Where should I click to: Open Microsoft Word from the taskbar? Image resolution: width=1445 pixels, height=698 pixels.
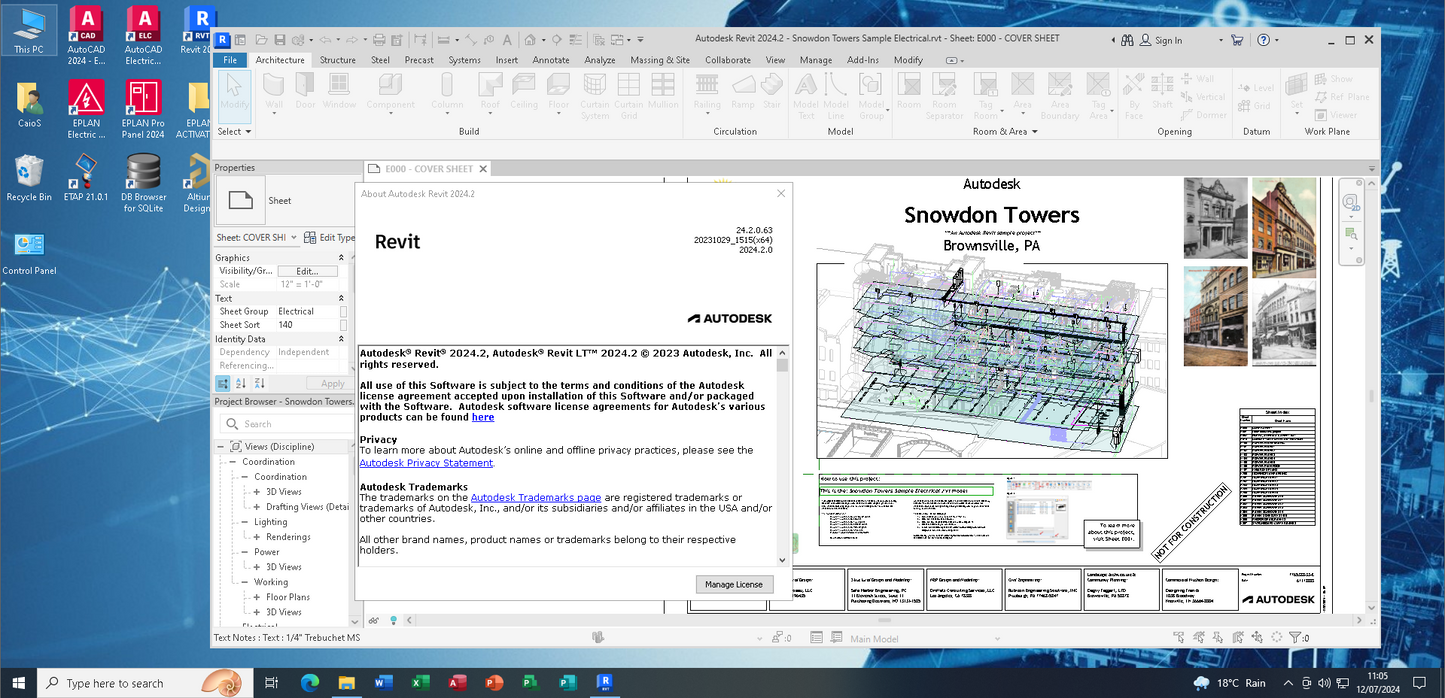pos(383,682)
